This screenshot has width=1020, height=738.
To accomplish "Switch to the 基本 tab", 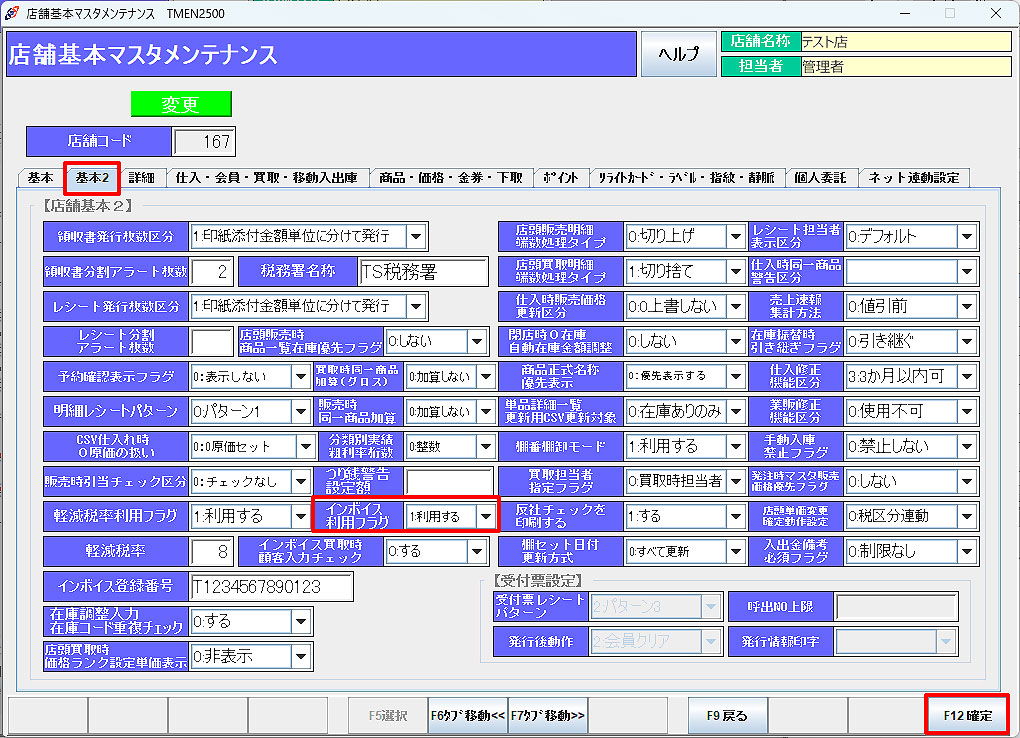I will click(40, 178).
